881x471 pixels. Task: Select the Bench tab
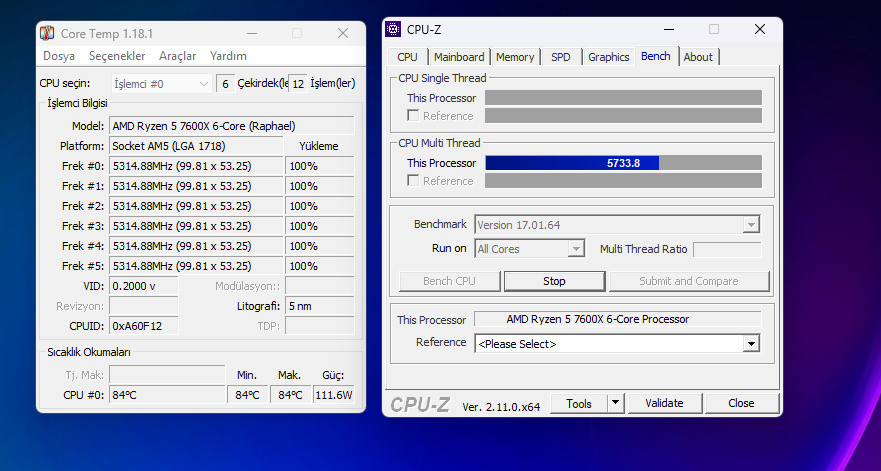click(x=656, y=56)
